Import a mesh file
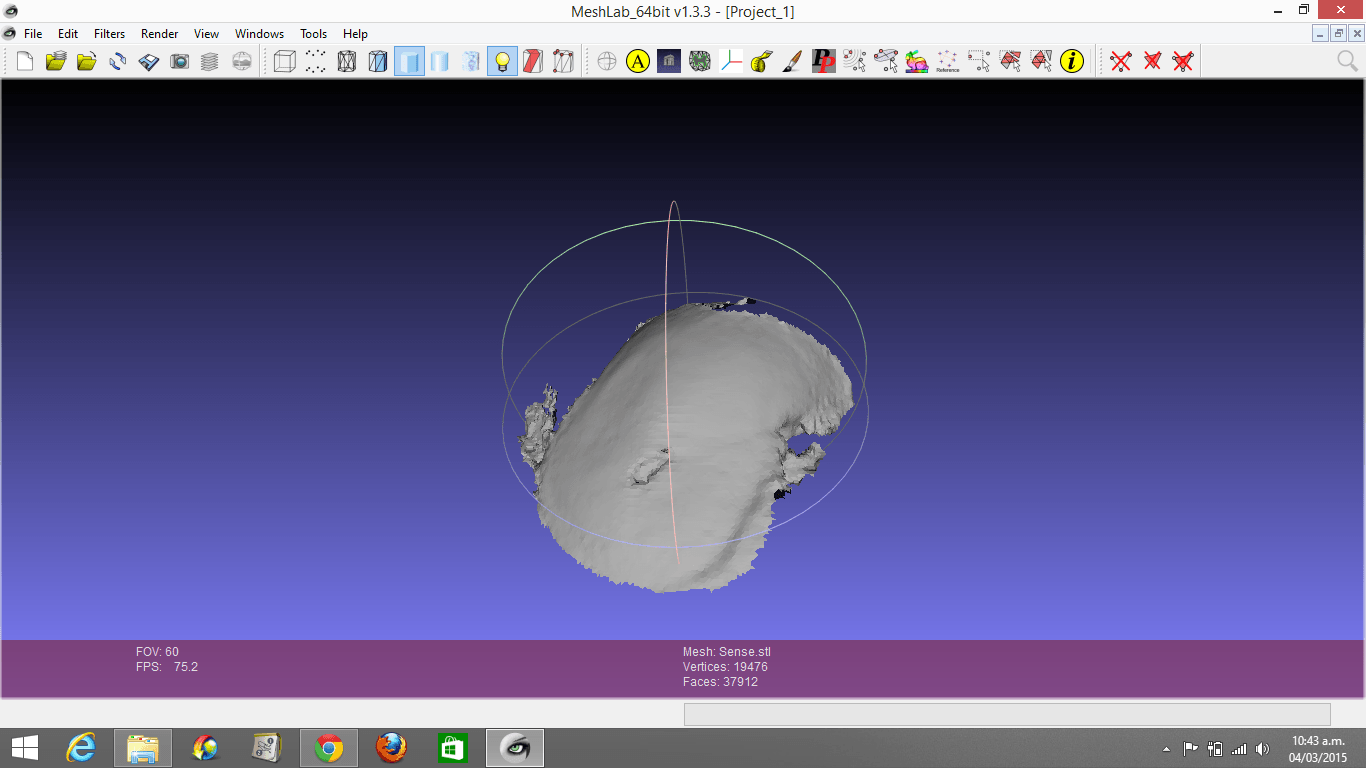Viewport: 1366px width, 768px height. pos(87,62)
